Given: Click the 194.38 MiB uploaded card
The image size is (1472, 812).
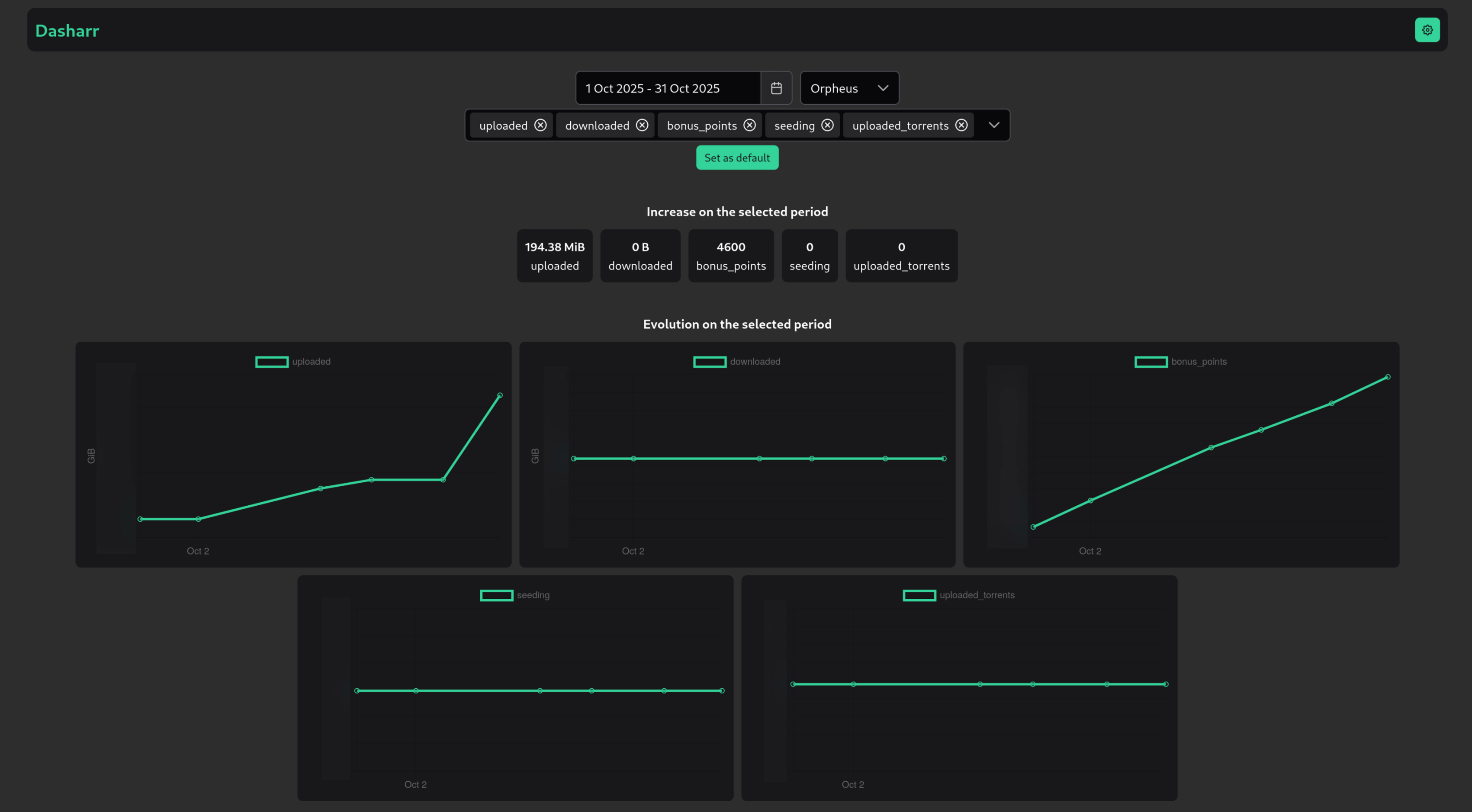Looking at the screenshot, I should tap(554, 256).
